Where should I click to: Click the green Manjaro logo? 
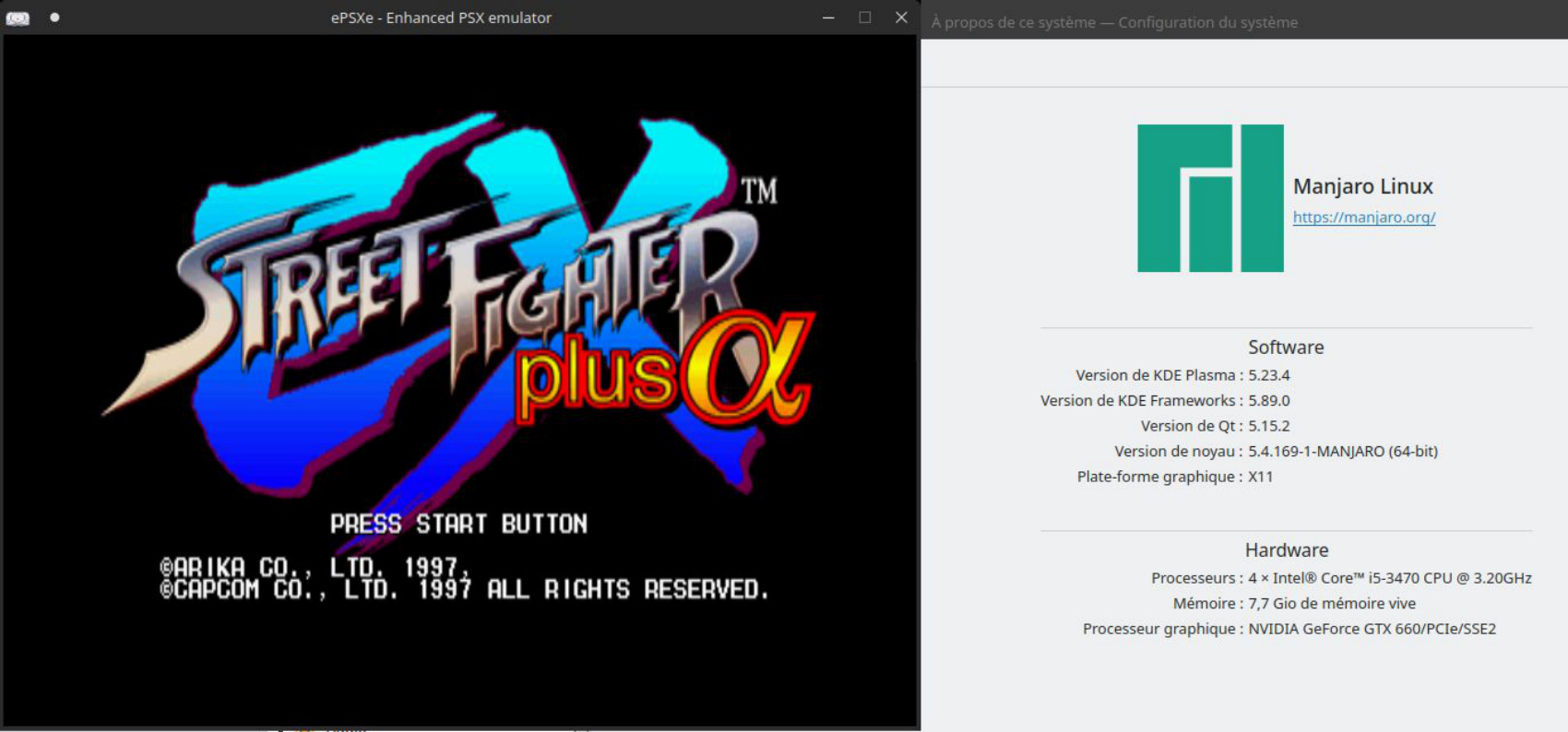1210,198
